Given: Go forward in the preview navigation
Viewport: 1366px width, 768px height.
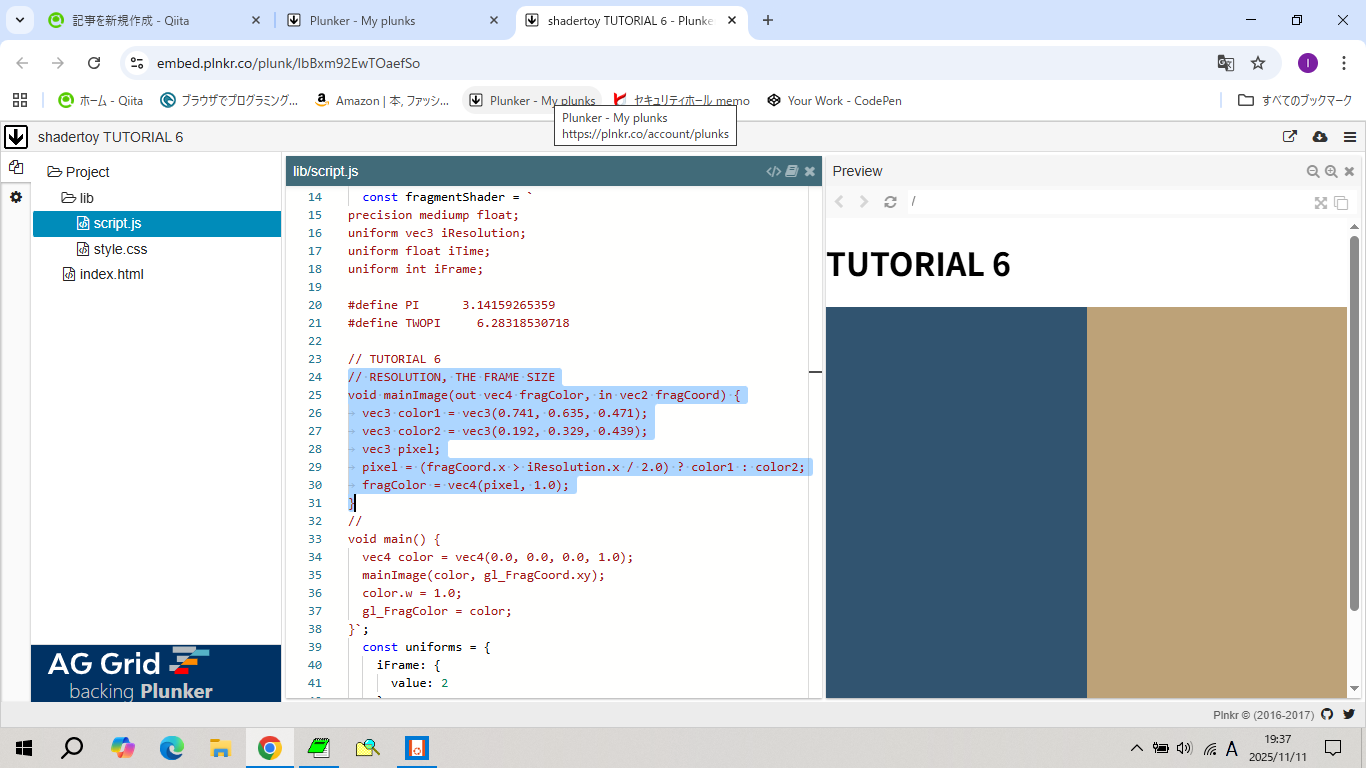Looking at the screenshot, I should (x=865, y=202).
